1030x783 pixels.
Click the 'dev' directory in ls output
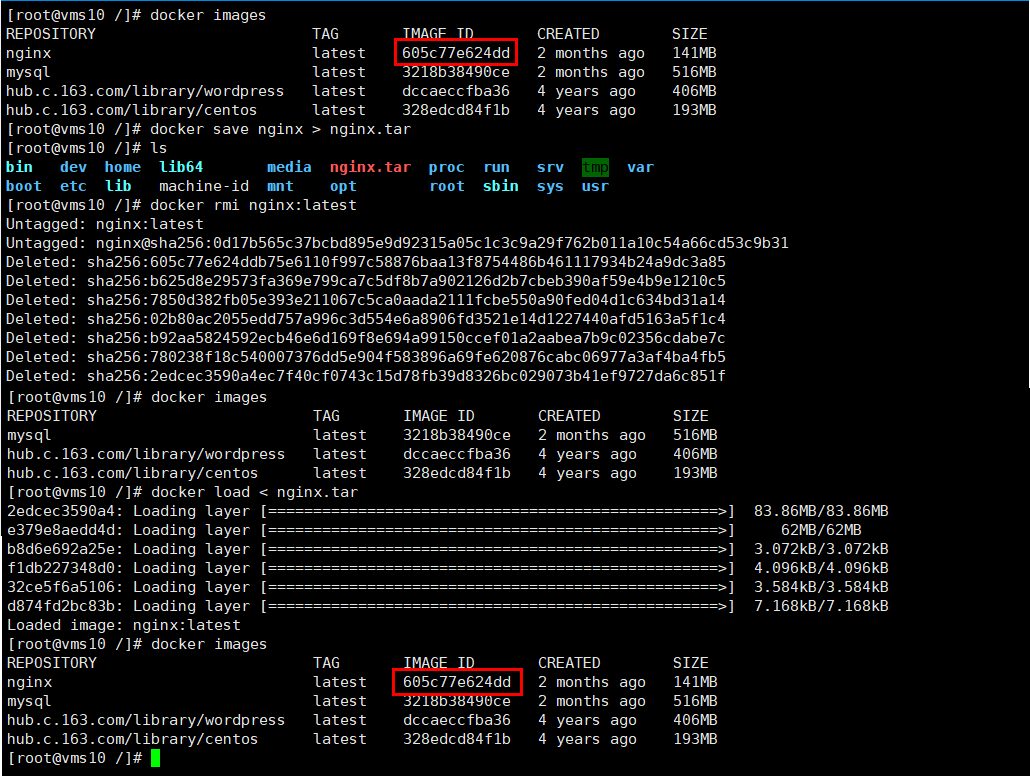coord(73,168)
